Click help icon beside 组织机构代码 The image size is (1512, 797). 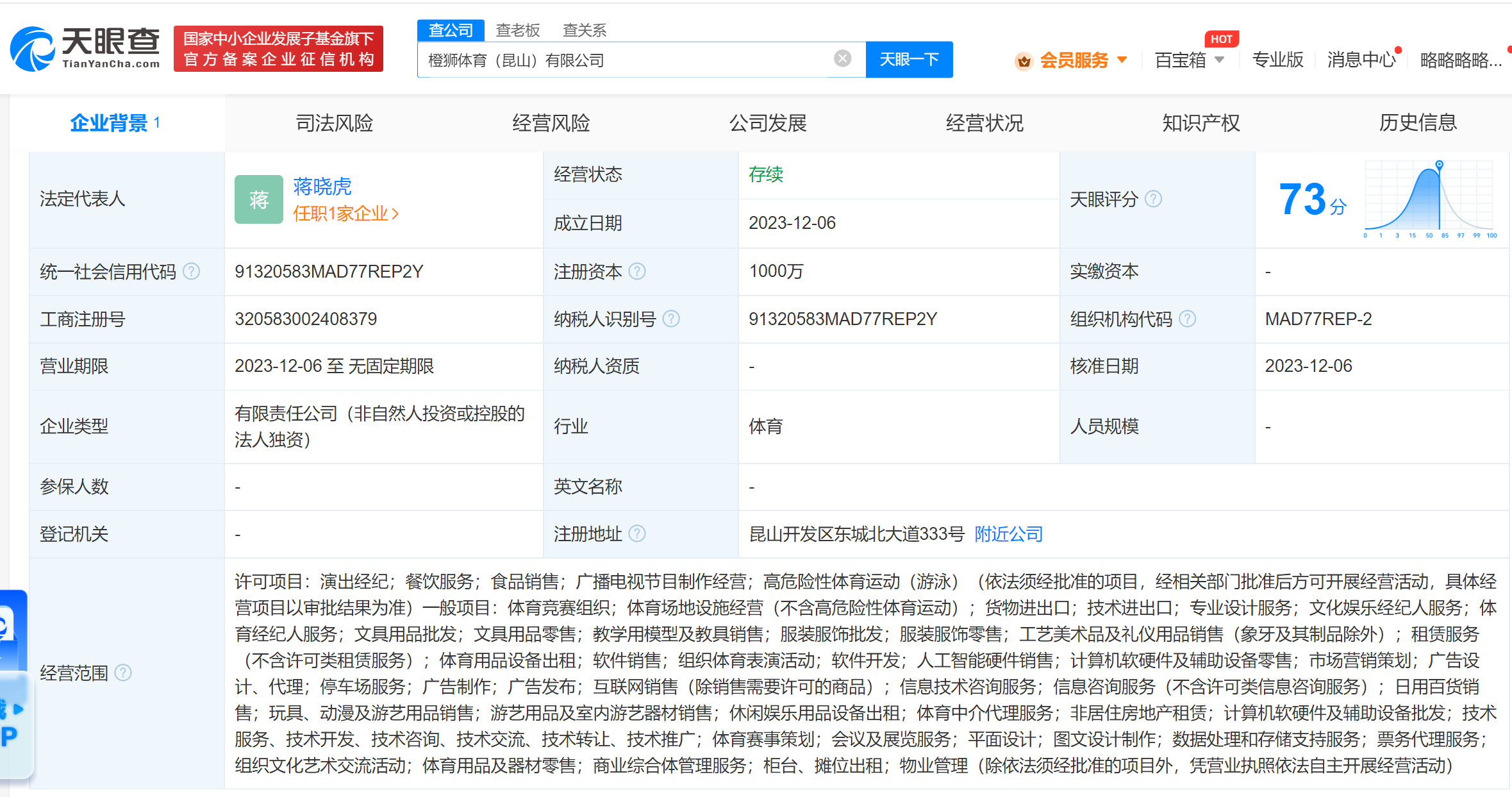pos(1187,319)
